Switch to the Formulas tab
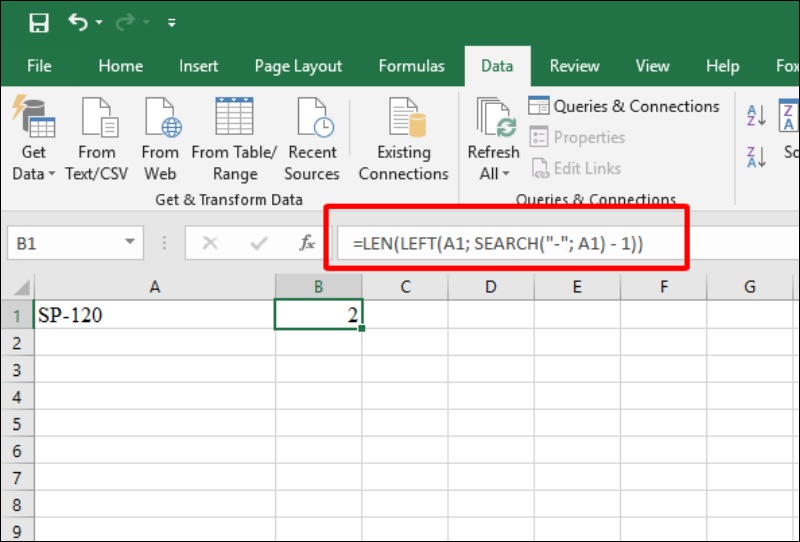 (x=411, y=66)
